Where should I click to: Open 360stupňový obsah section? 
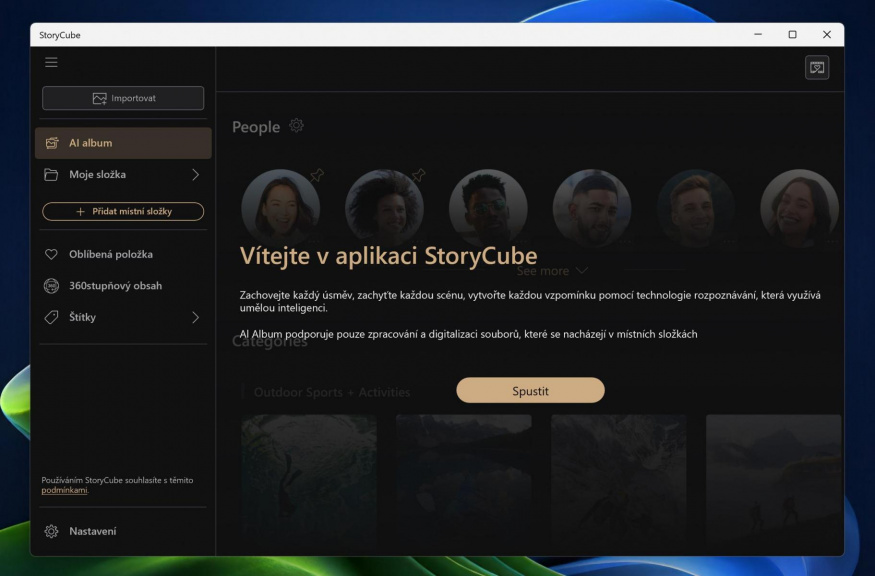[123, 286]
